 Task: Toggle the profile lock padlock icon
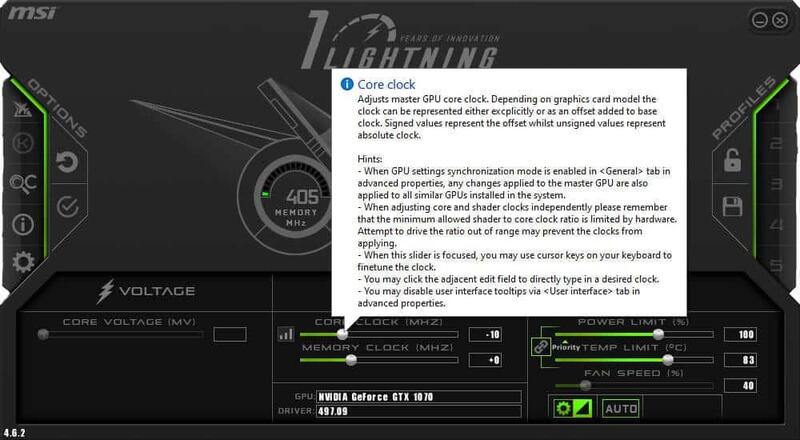pyautogui.click(x=732, y=160)
